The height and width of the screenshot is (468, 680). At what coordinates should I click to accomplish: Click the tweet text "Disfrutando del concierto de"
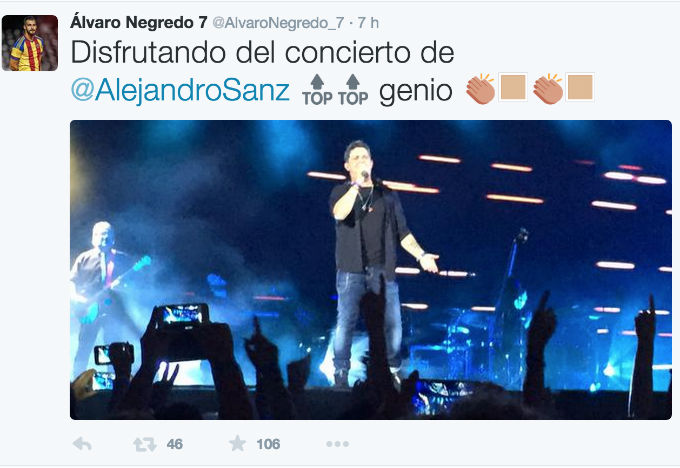(x=262, y=52)
